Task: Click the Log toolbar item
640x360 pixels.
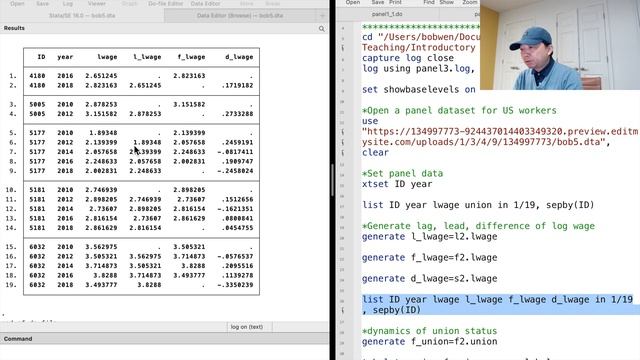Action: 68,3
